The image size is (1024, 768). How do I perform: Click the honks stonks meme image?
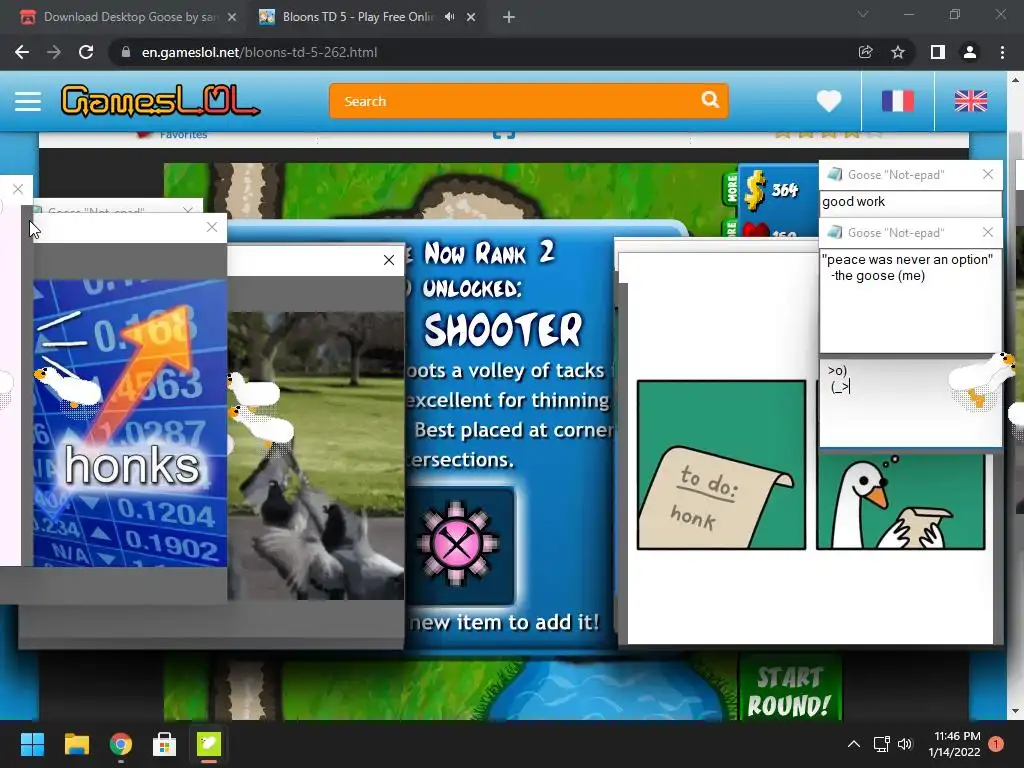tap(130, 423)
